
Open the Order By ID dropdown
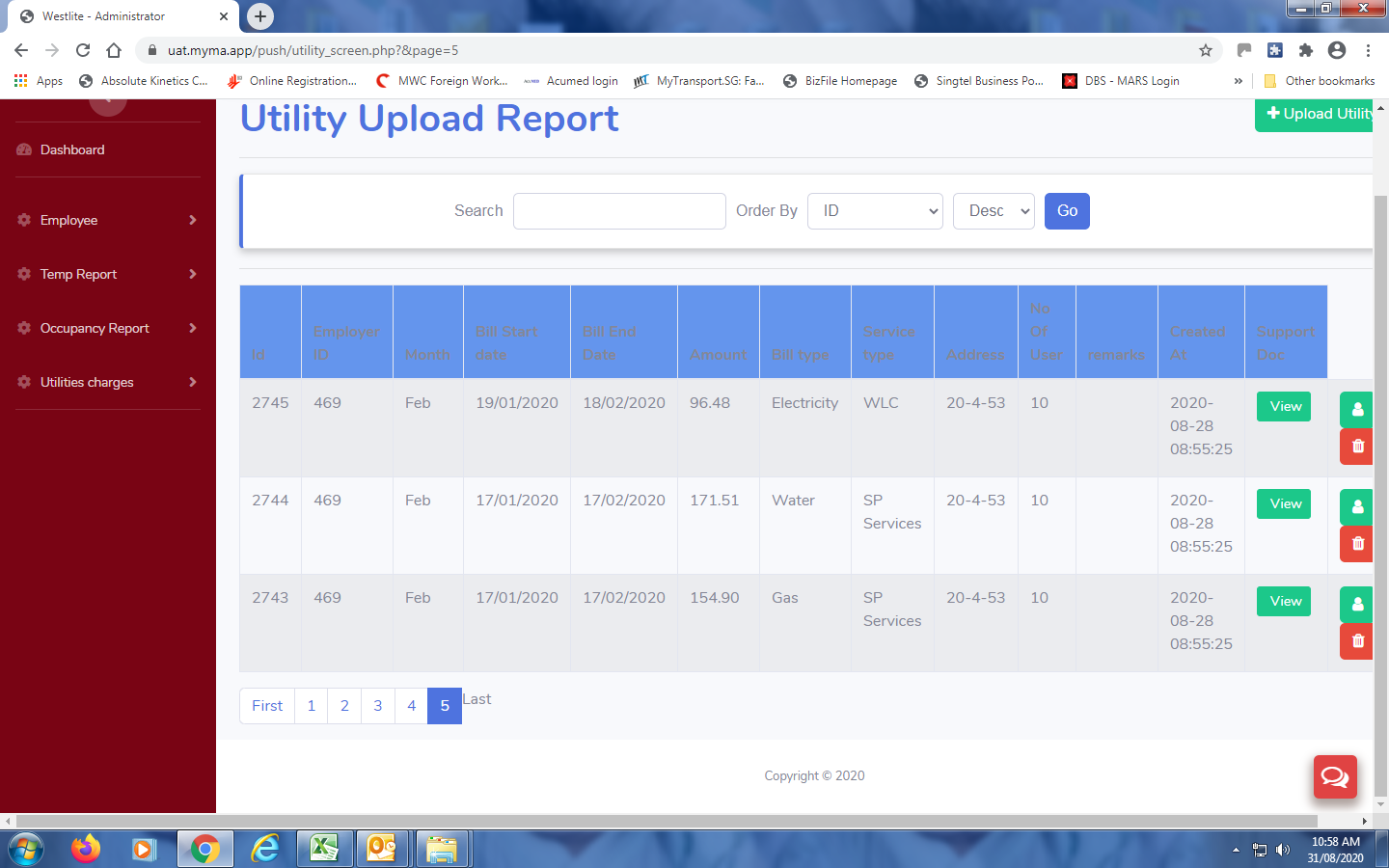(875, 211)
